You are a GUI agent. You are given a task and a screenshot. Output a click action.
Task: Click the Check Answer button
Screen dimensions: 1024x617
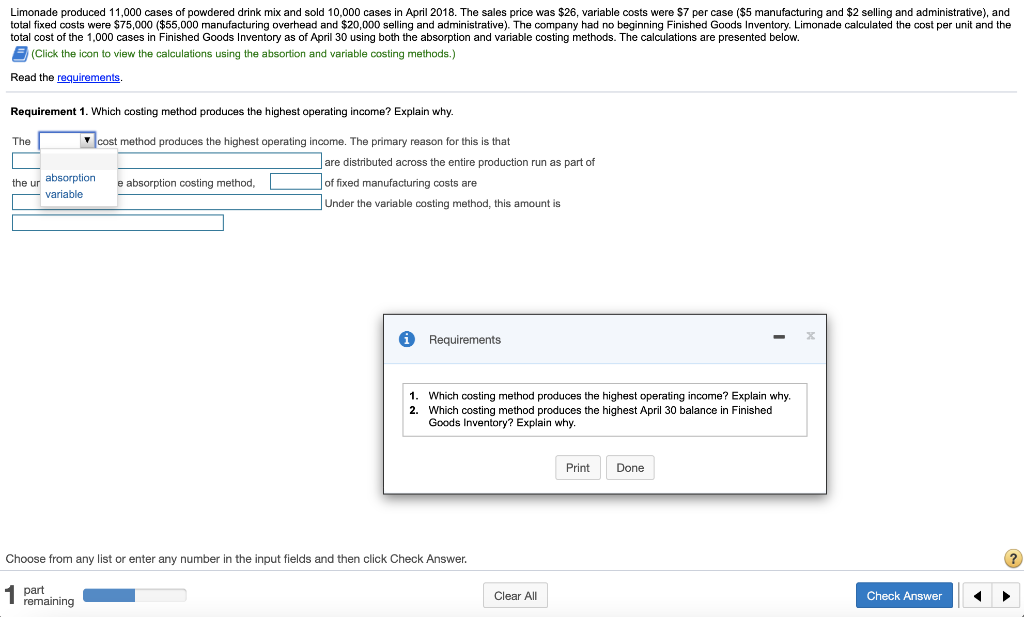tap(904, 595)
